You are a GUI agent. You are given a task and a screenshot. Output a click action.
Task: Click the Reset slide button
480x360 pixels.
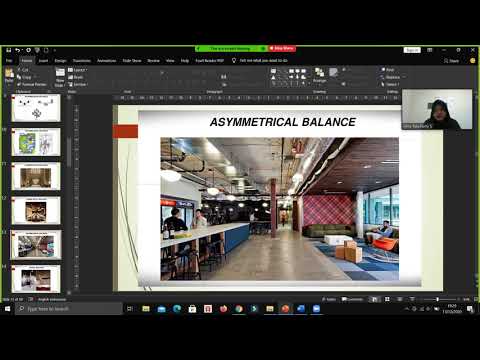click(x=76, y=77)
